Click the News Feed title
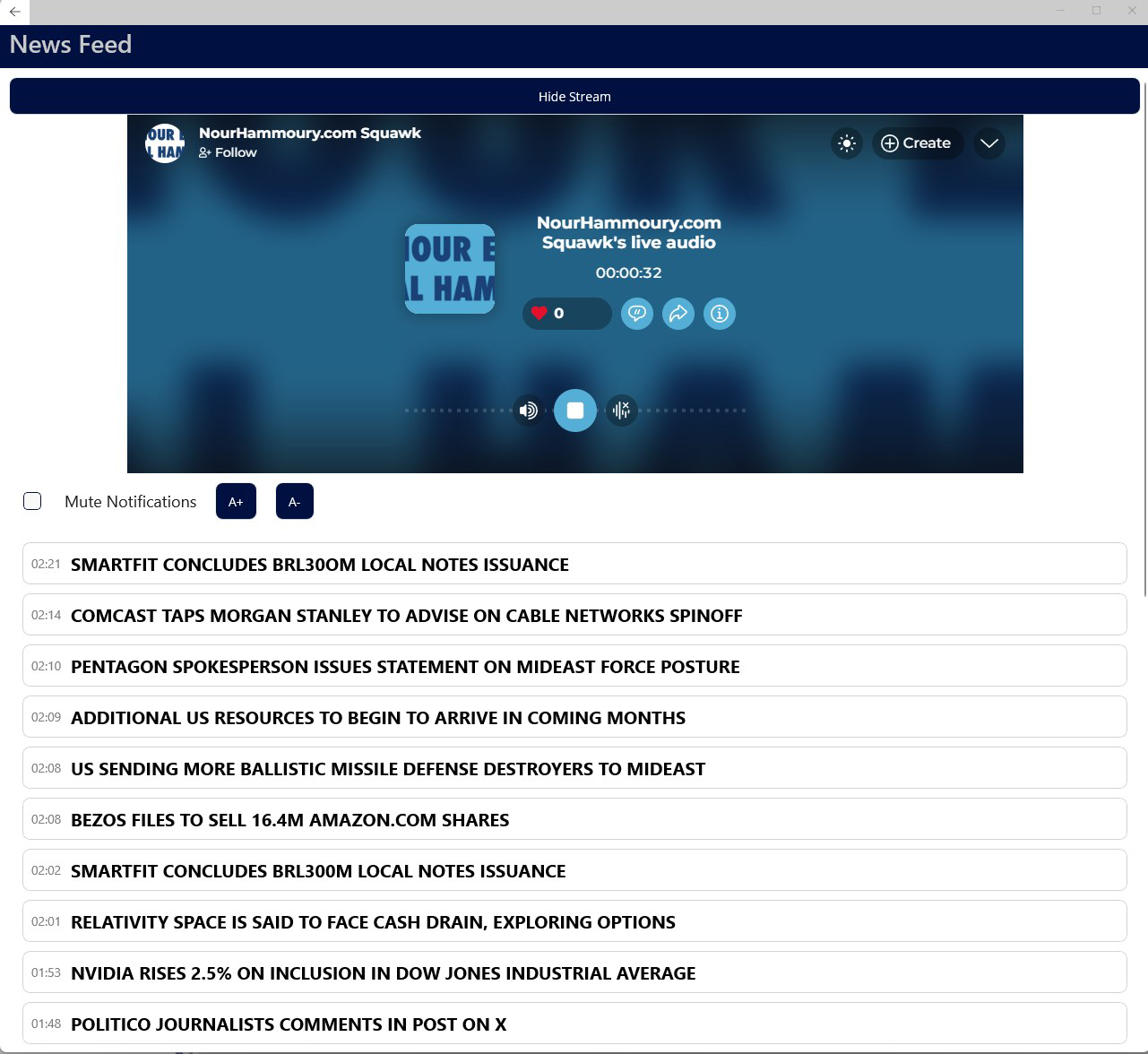This screenshot has height=1054, width=1148. [x=71, y=45]
